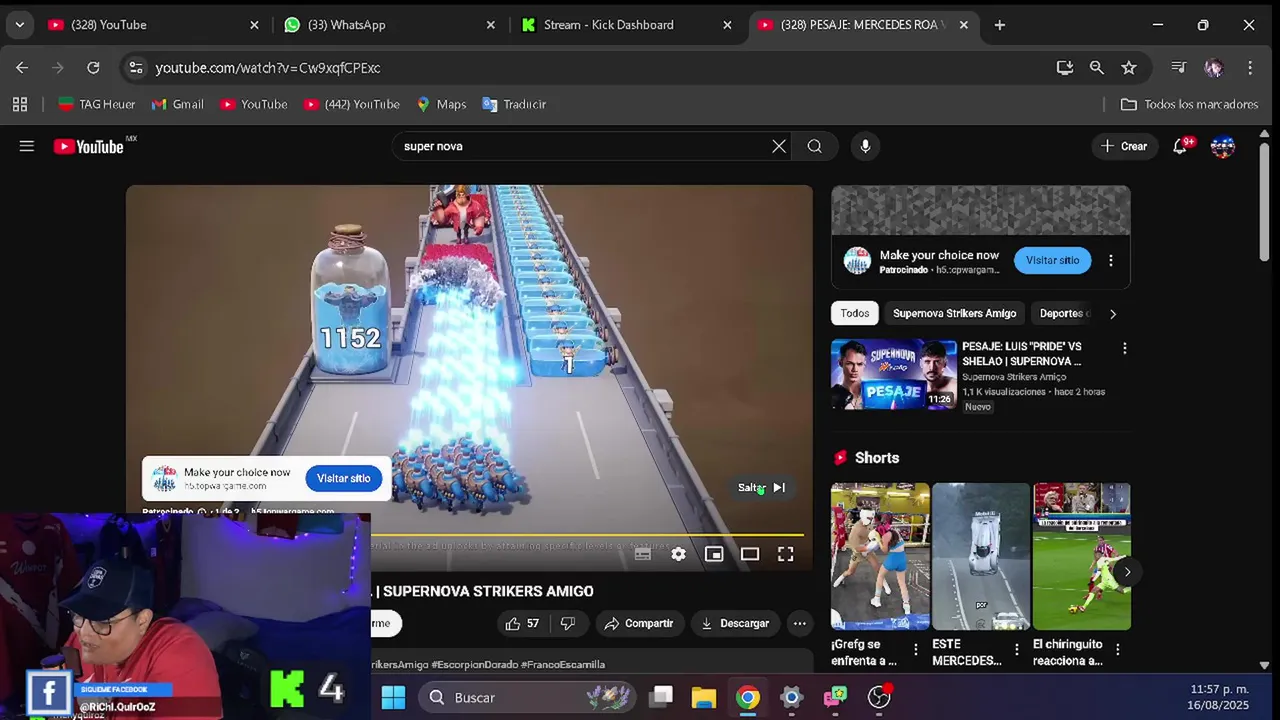Open the Maps bookmark

coord(441,104)
